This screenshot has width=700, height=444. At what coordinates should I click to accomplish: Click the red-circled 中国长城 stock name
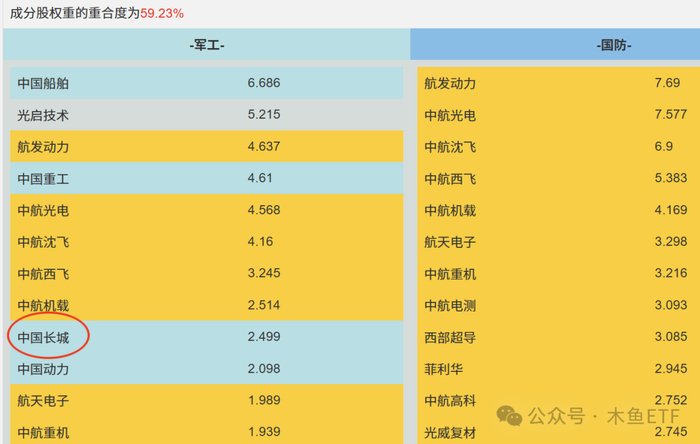click(x=43, y=338)
